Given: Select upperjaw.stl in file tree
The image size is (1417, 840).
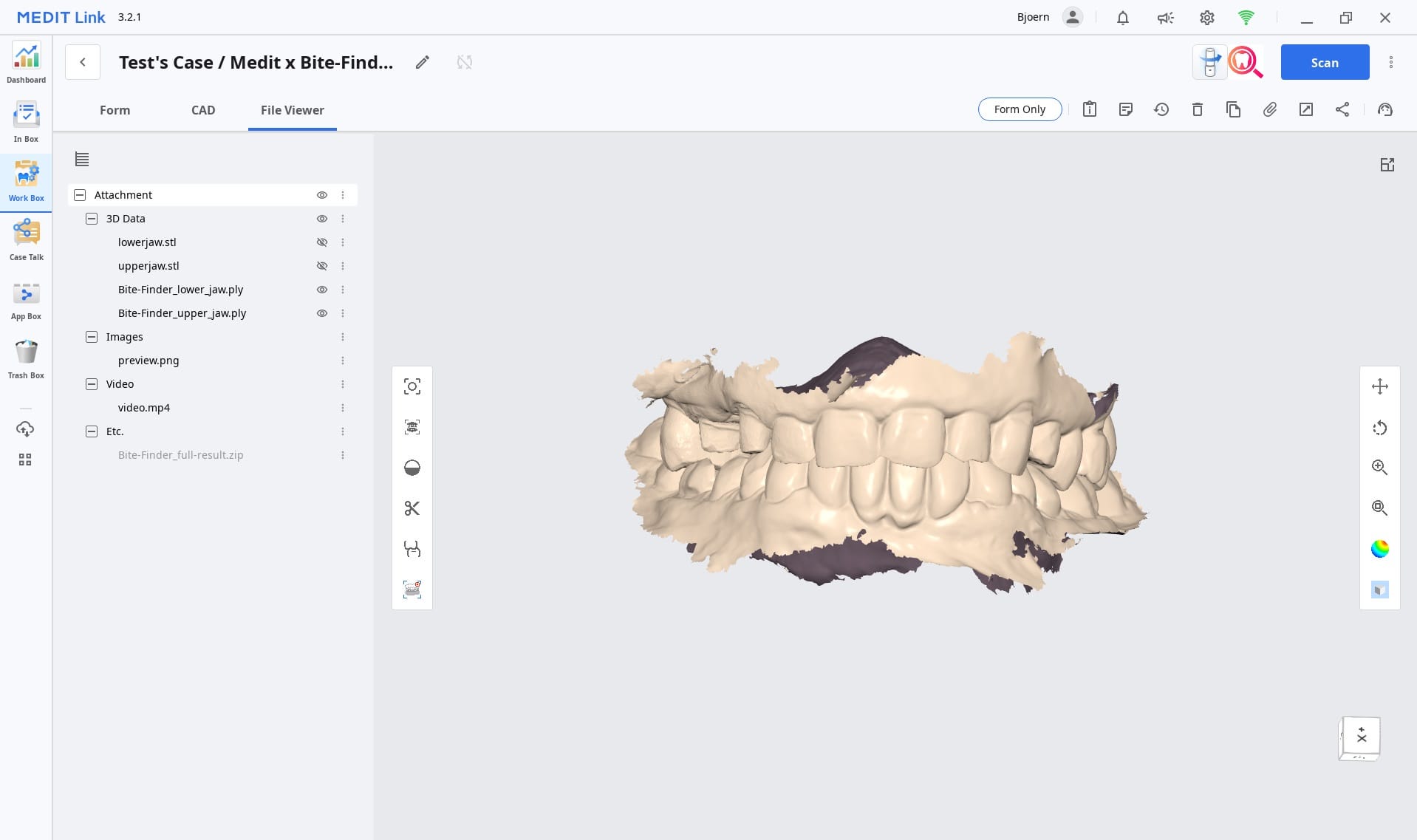Looking at the screenshot, I should pos(148,266).
